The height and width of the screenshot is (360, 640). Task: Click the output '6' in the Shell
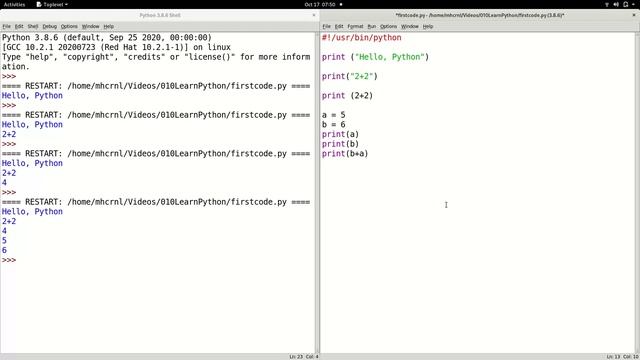pyautogui.click(x=4, y=250)
